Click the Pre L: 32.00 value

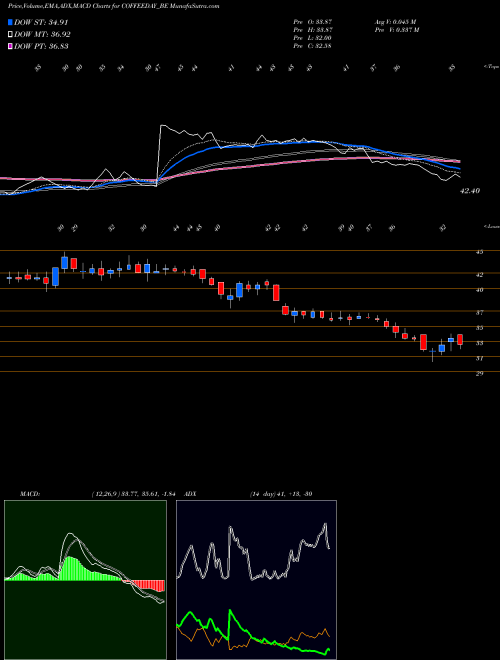[312, 38]
